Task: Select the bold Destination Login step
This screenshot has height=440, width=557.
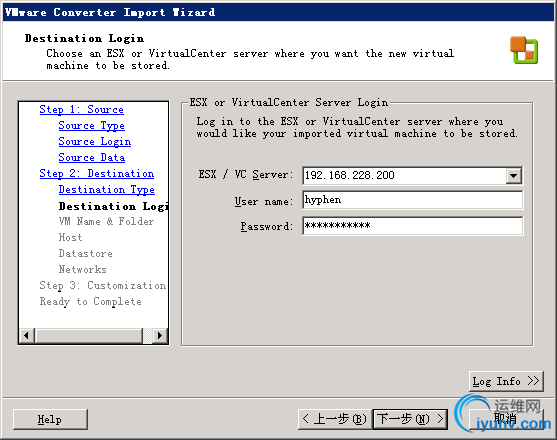Action: [x=113, y=206]
